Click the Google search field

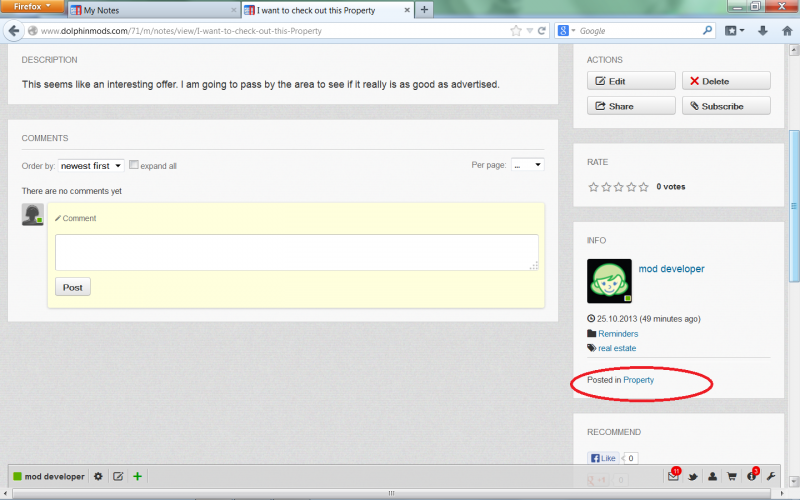(x=639, y=31)
